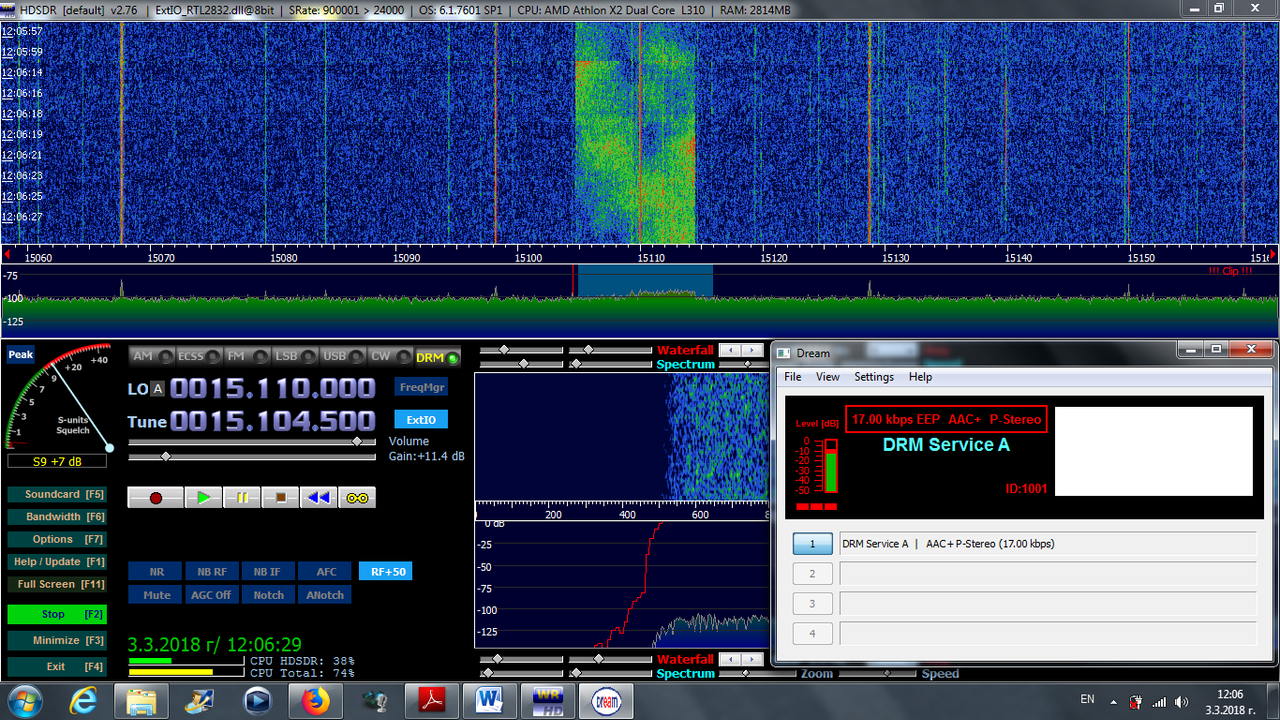Open Soundcard [F5] settings
The width and height of the screenshot is (1280, 720).
(x=57, y=494)
